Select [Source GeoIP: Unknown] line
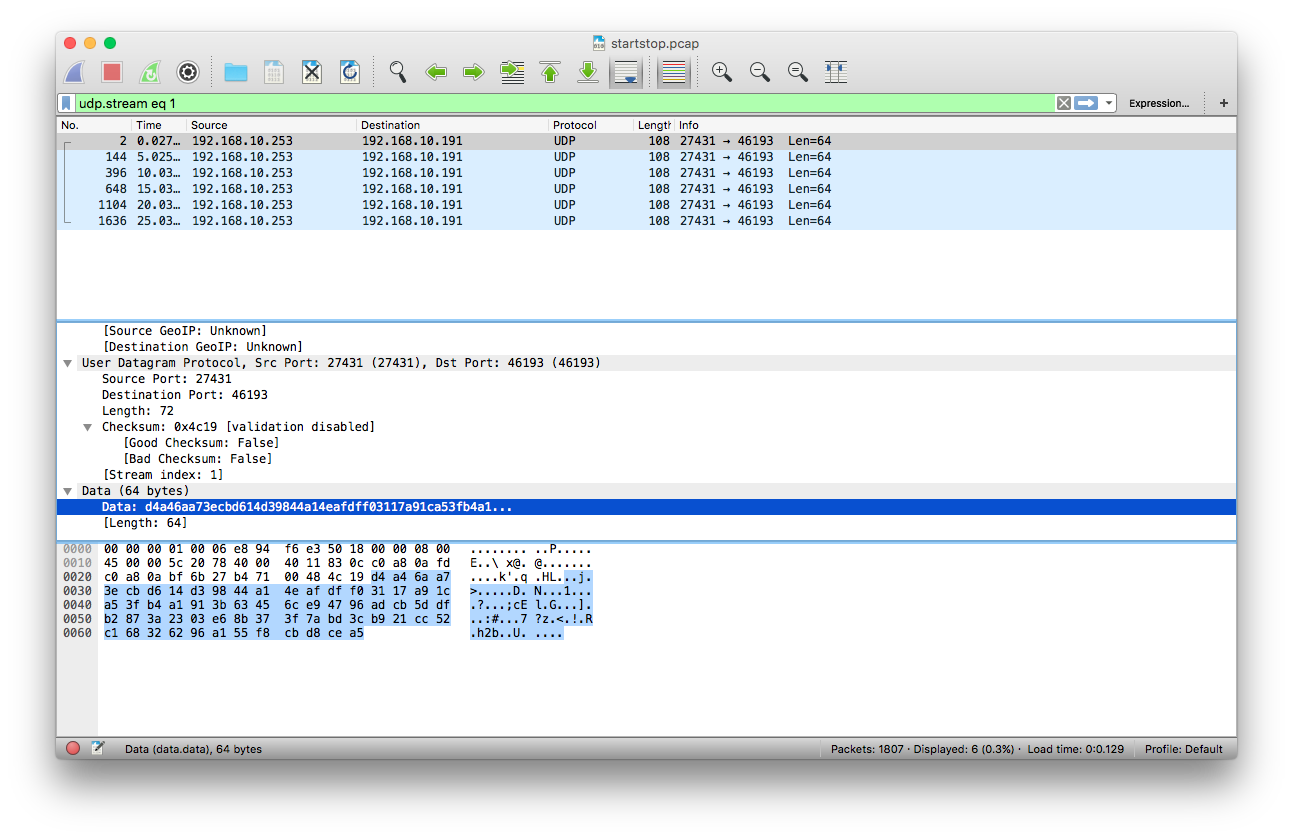This screenshot has width=1293, height=839. click(185, 331)
